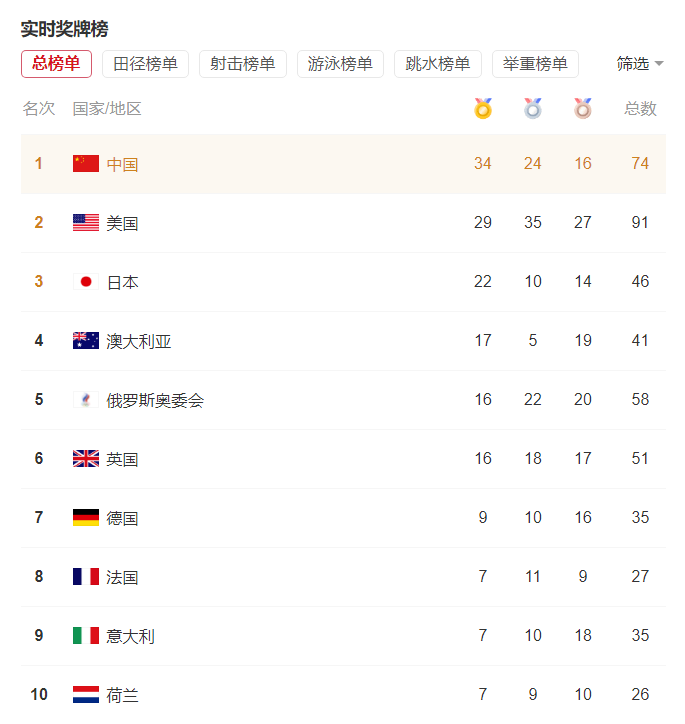Open the 筛选 filter dropdown
The image size is (685, 724).
(640, 64)
